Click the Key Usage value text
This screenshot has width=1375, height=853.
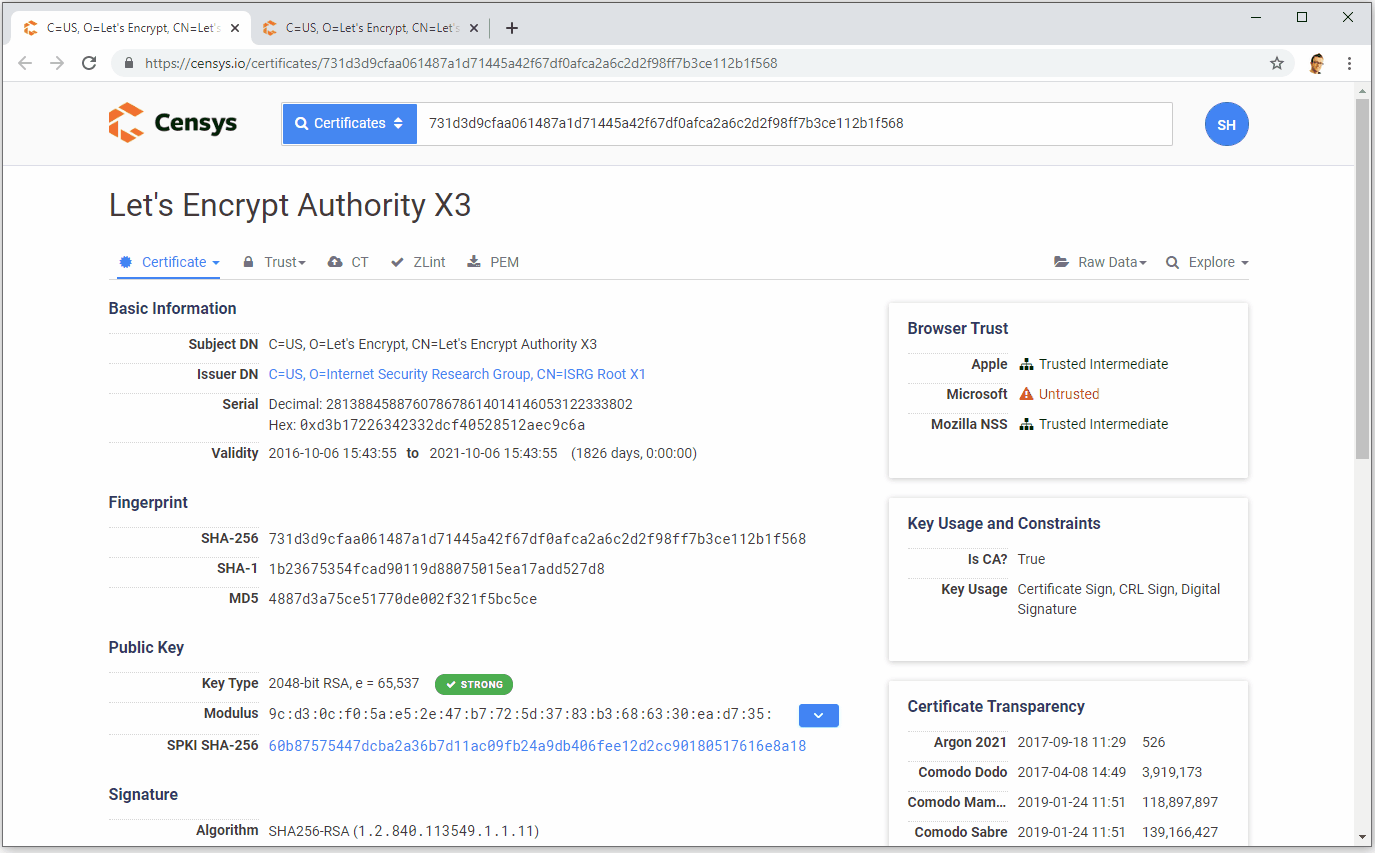[1119, 599]
